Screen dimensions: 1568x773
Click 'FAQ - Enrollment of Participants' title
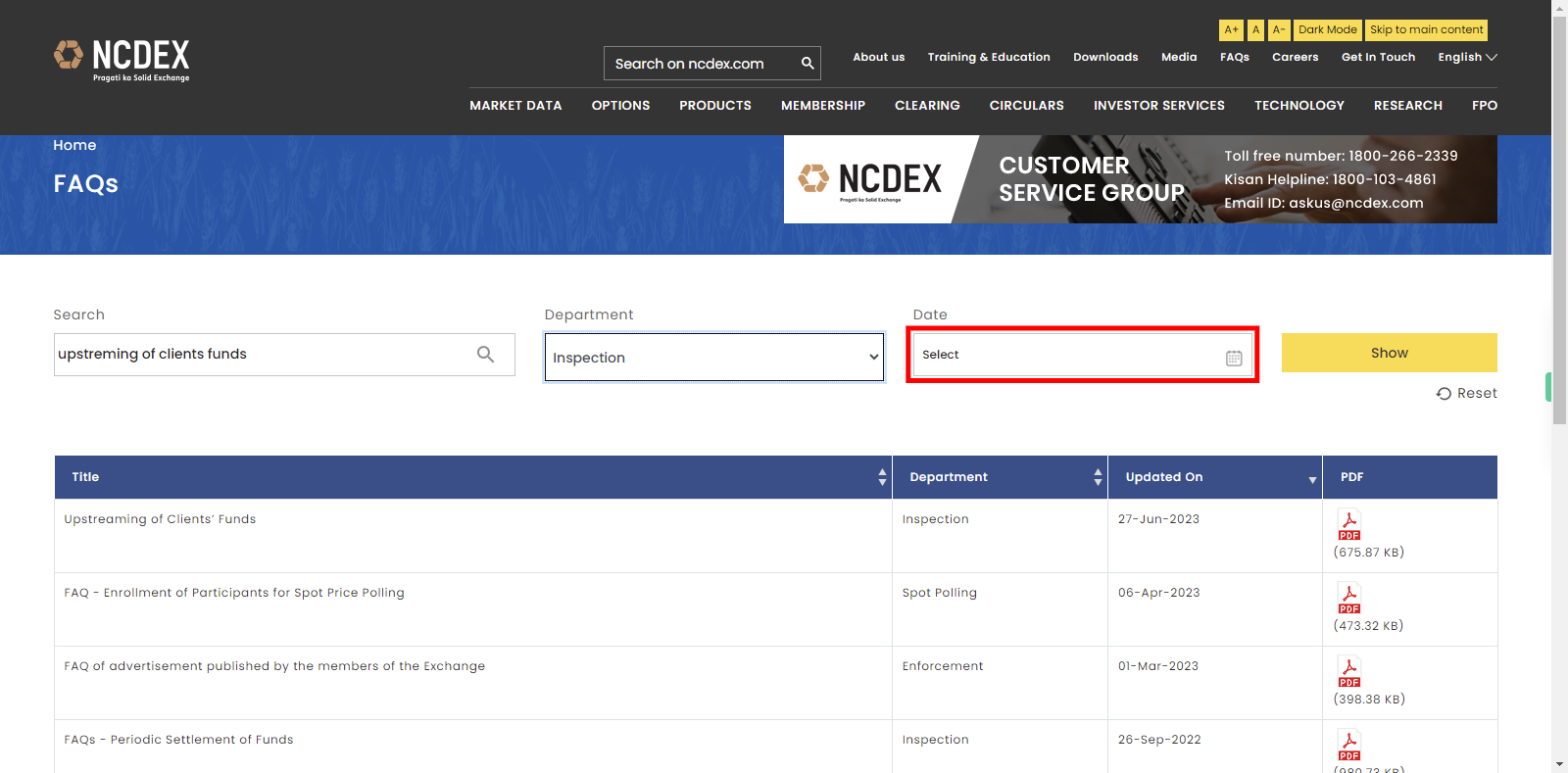[x=234, y=593]
